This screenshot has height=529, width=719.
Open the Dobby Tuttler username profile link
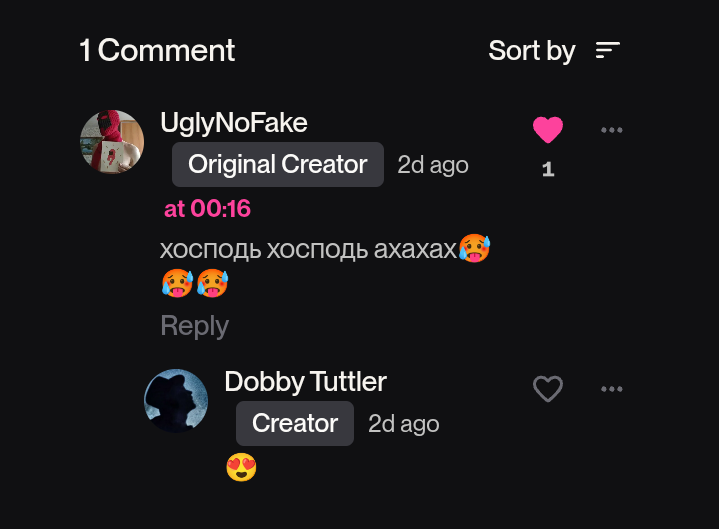click(x=305, y=381)
